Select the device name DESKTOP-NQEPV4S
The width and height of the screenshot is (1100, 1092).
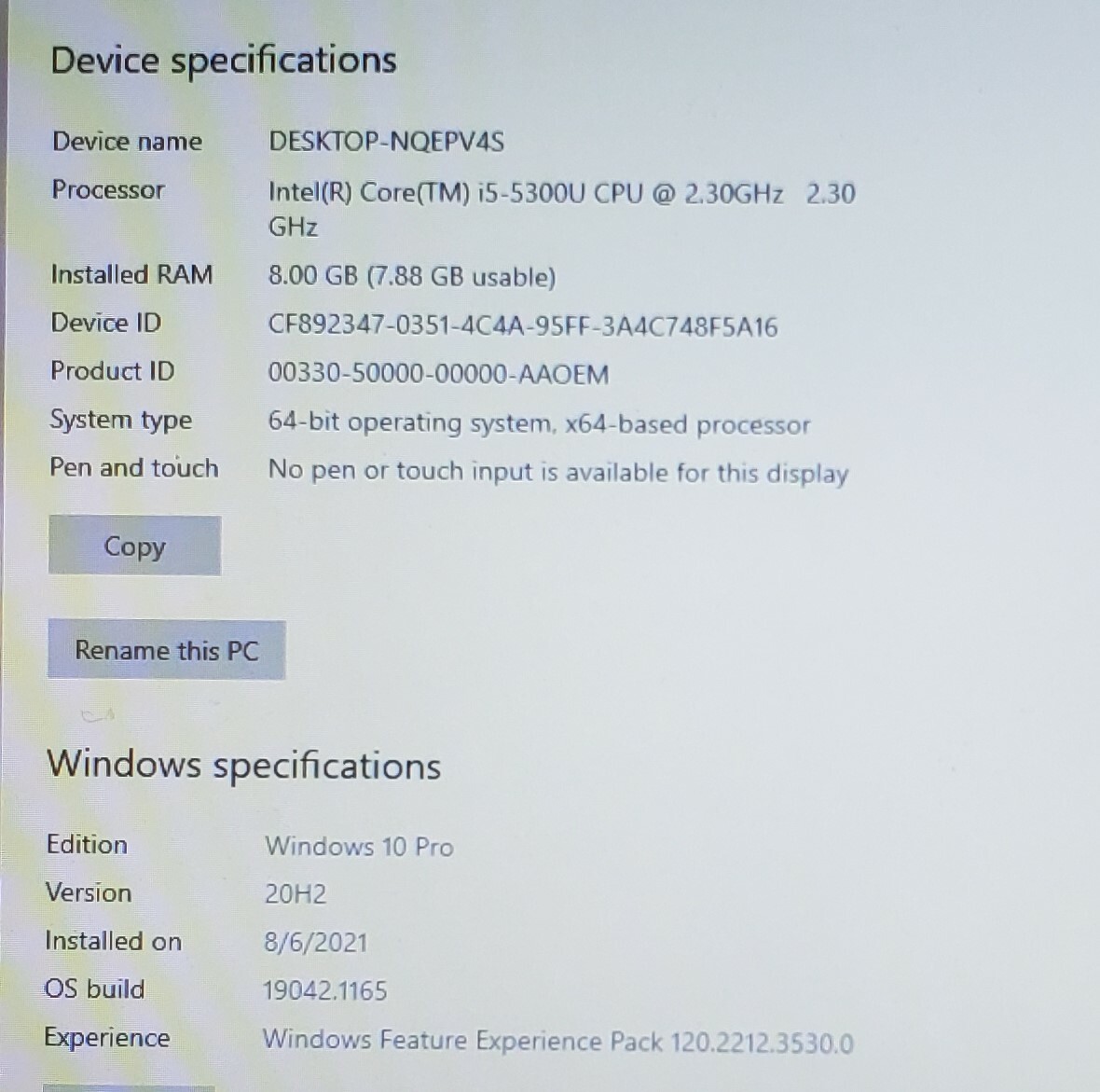[x=387, y=142]
